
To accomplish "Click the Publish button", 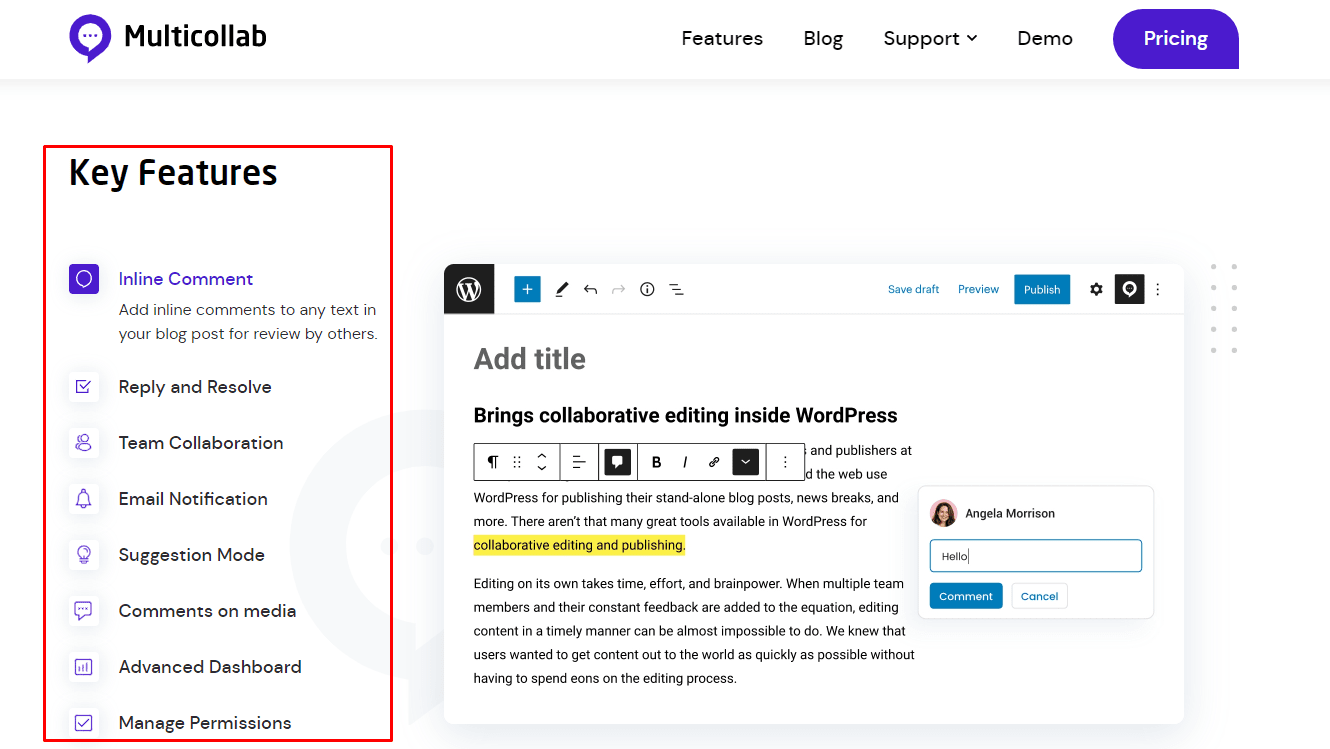I will click(1042, 289).
